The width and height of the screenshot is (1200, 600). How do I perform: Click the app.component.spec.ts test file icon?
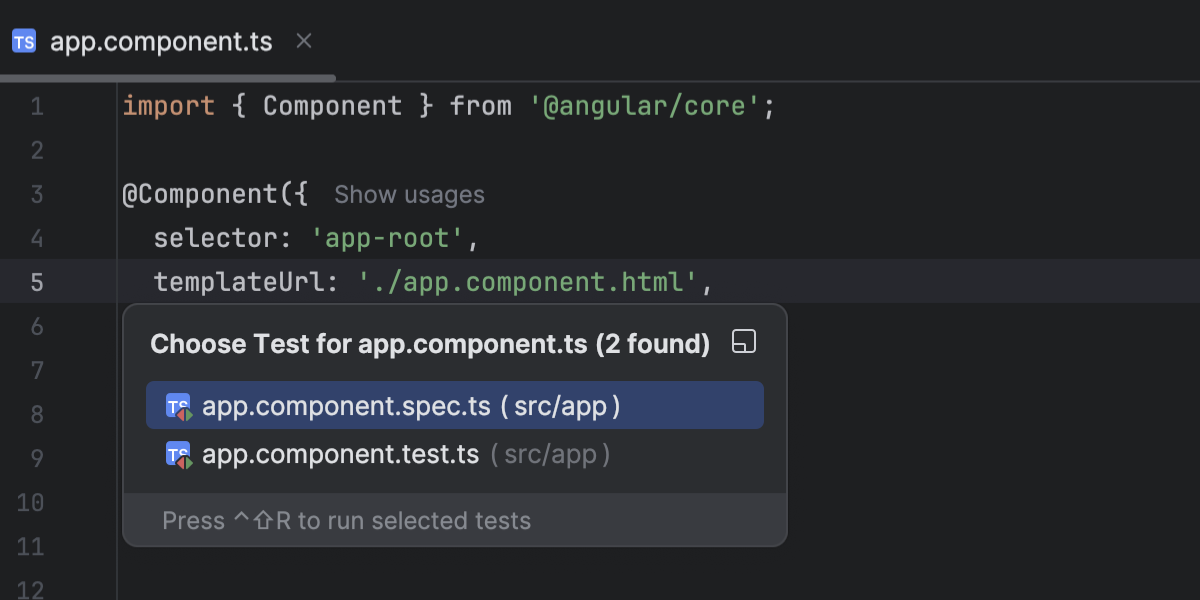(178, 407)
